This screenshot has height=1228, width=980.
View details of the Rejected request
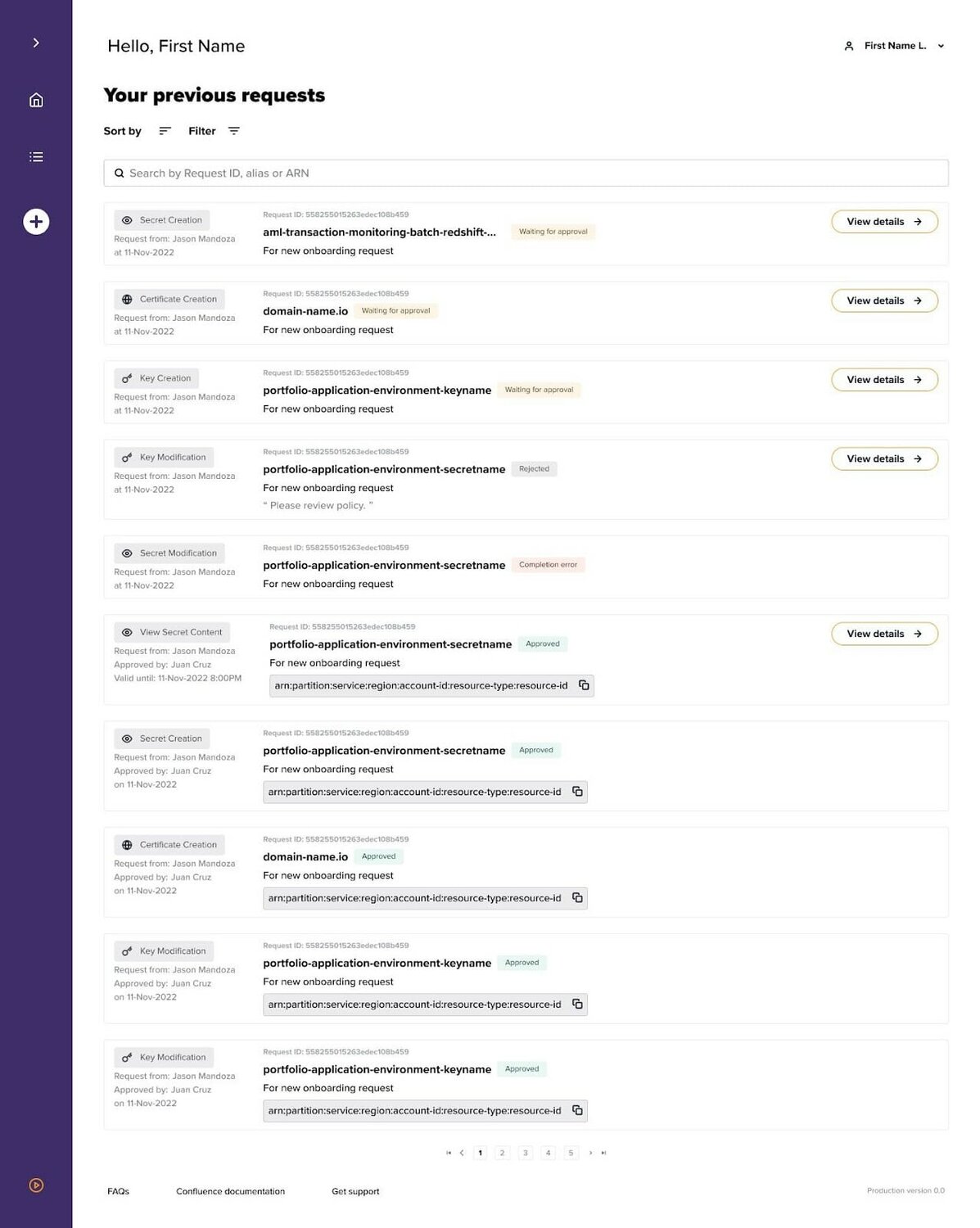[x=884, y=459]
